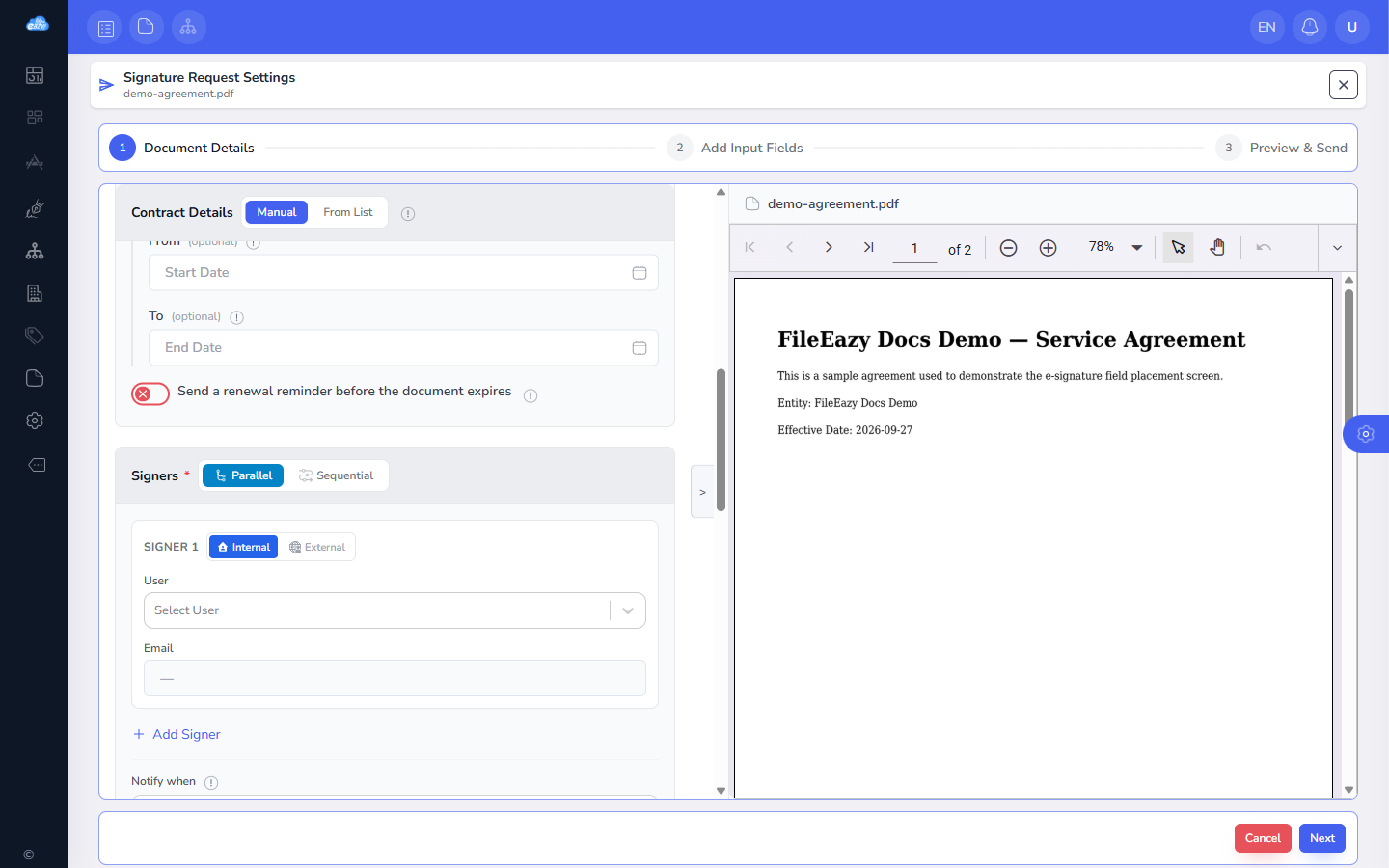Open the settings gear sidebar icon

click(x=35, y=420)
